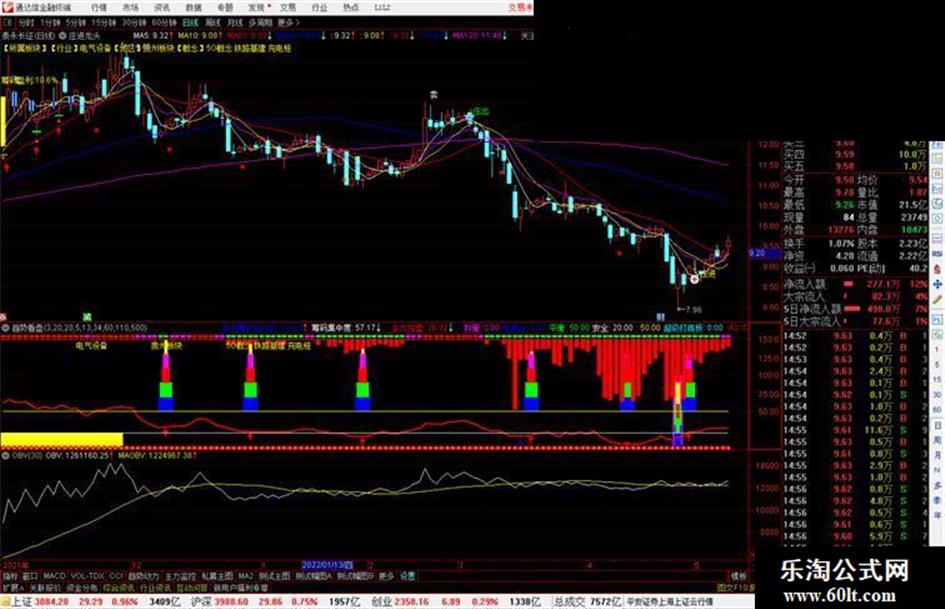
Task: Select the VOL-TDX indicator tab
Action: (x=88, y=576)
